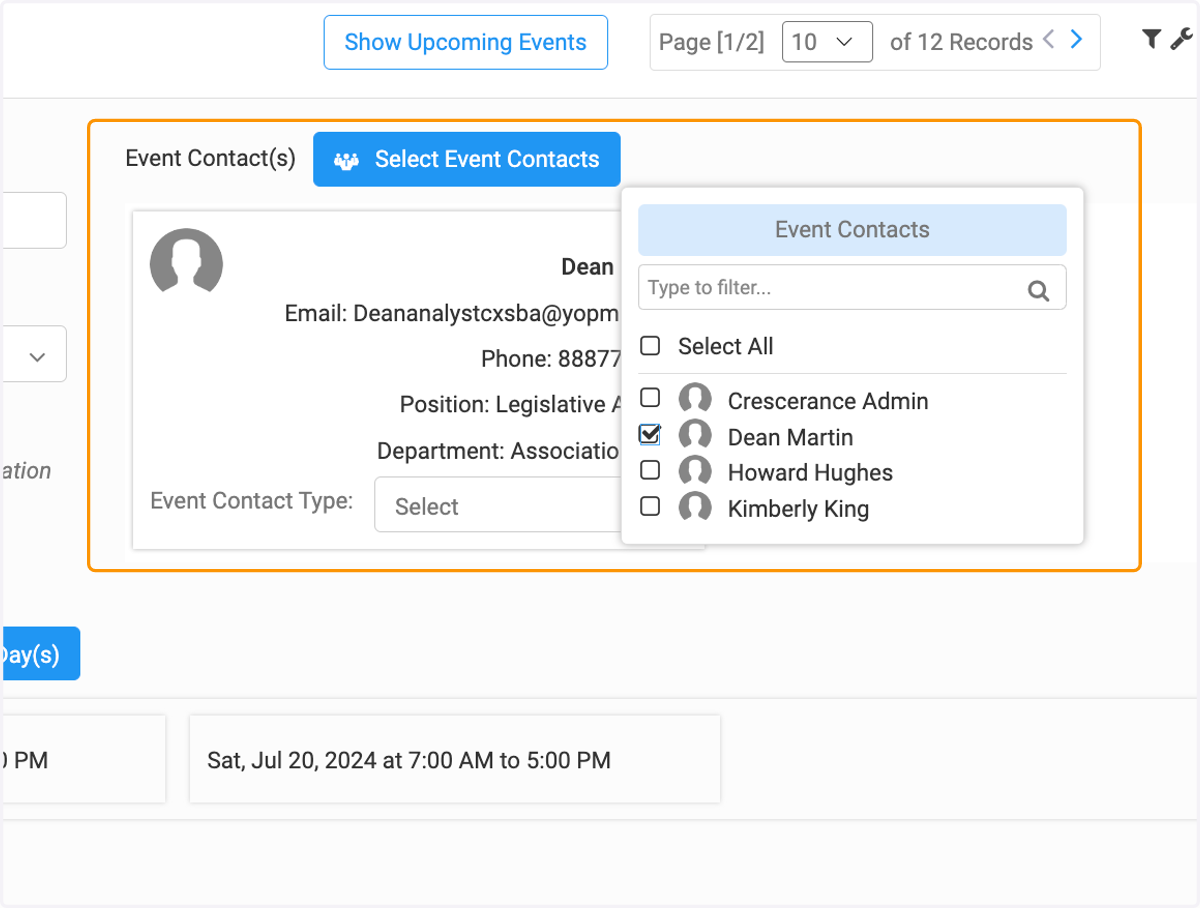
Task: Check the Select All checkbox
Action: click(x=650, y=346)
